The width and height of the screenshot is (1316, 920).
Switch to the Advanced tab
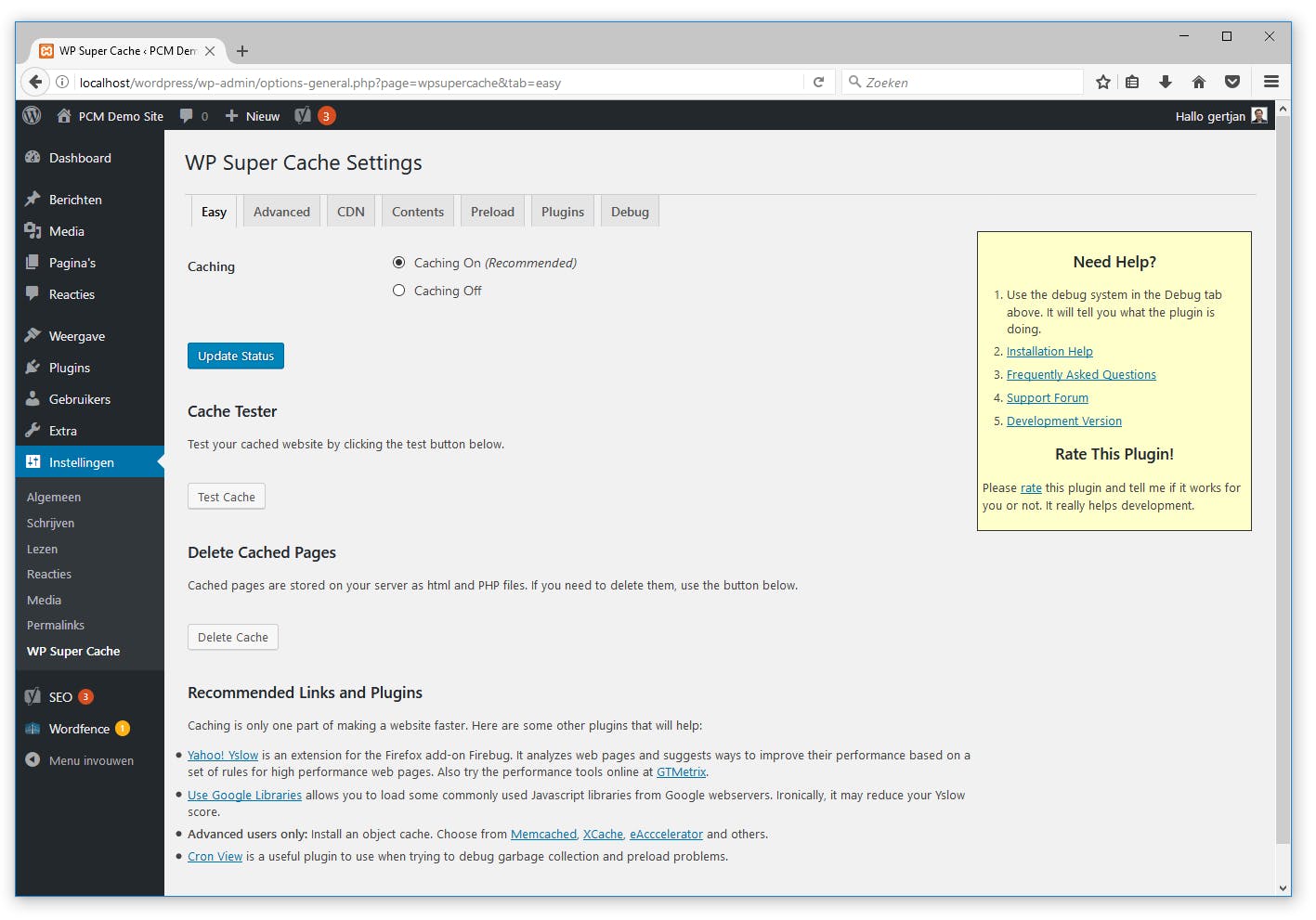281,212
